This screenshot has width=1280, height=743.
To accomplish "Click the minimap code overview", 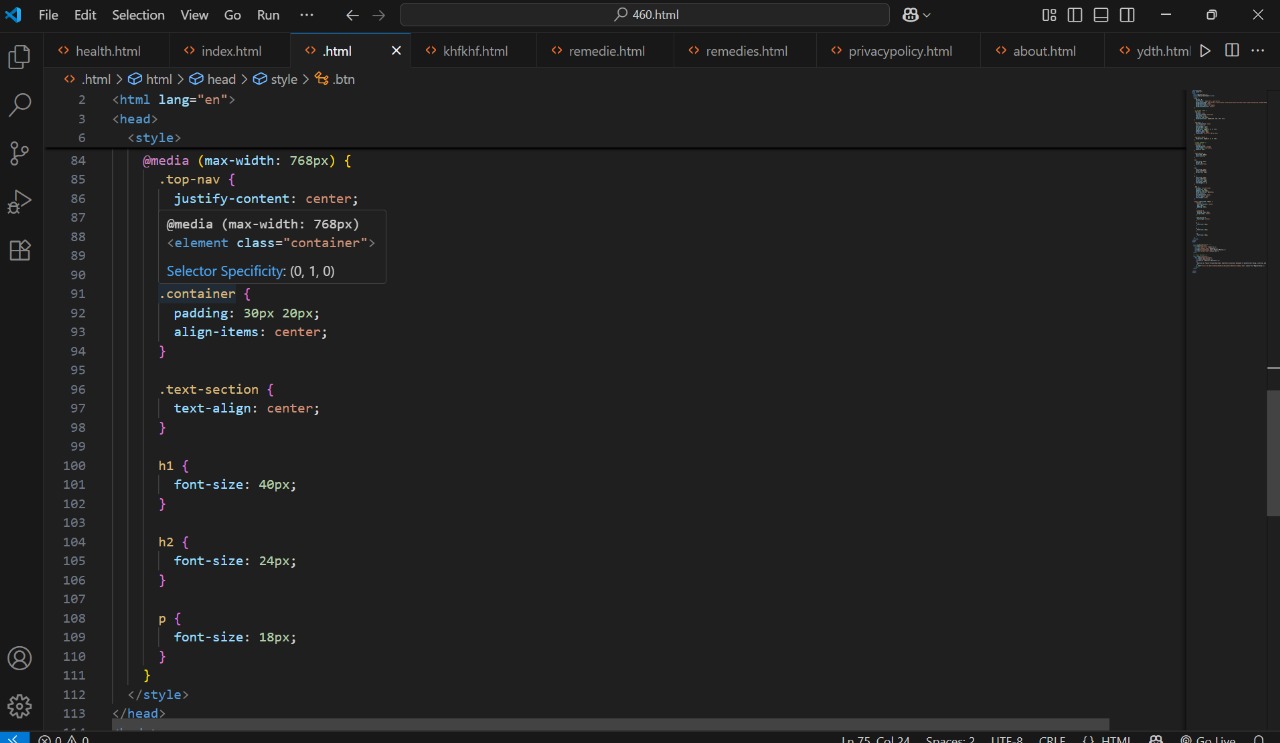I will [x=1227, y=180].
